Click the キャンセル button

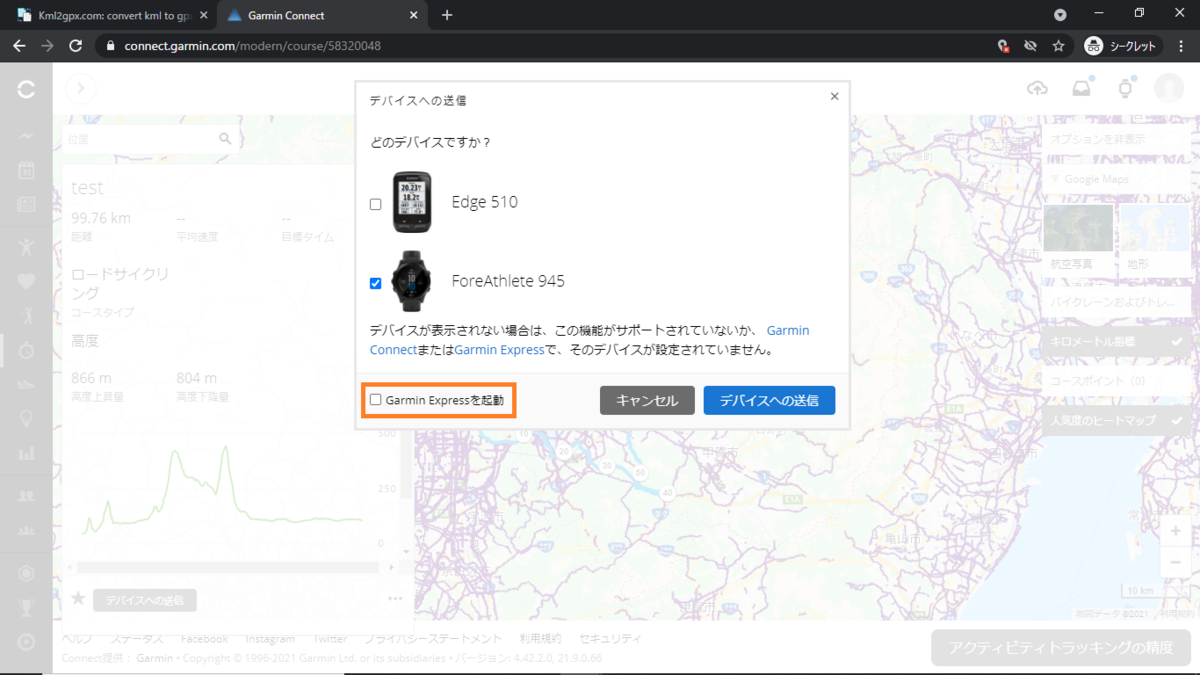point(647,400)
